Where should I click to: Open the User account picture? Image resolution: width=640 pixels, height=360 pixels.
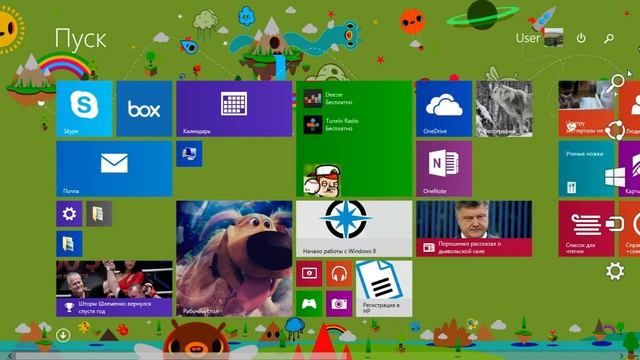point(553,38)
